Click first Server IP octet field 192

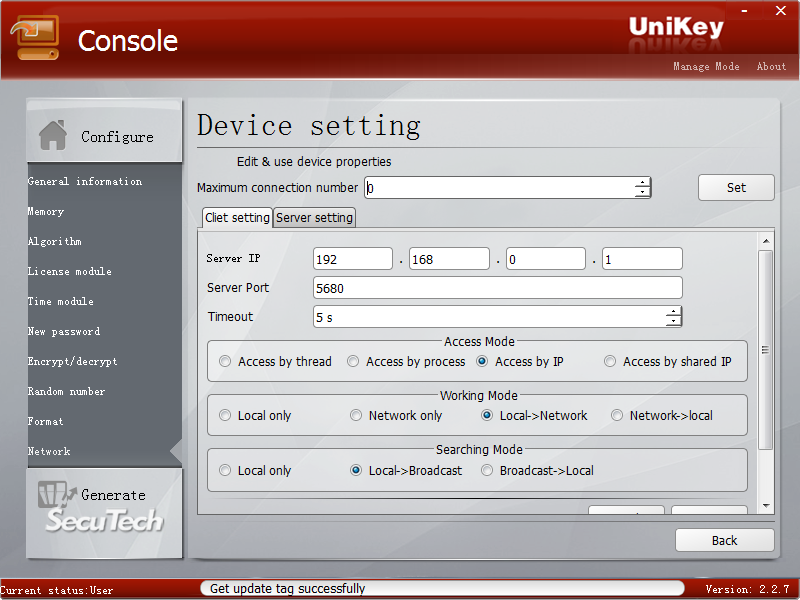click(x=353, y=259)
